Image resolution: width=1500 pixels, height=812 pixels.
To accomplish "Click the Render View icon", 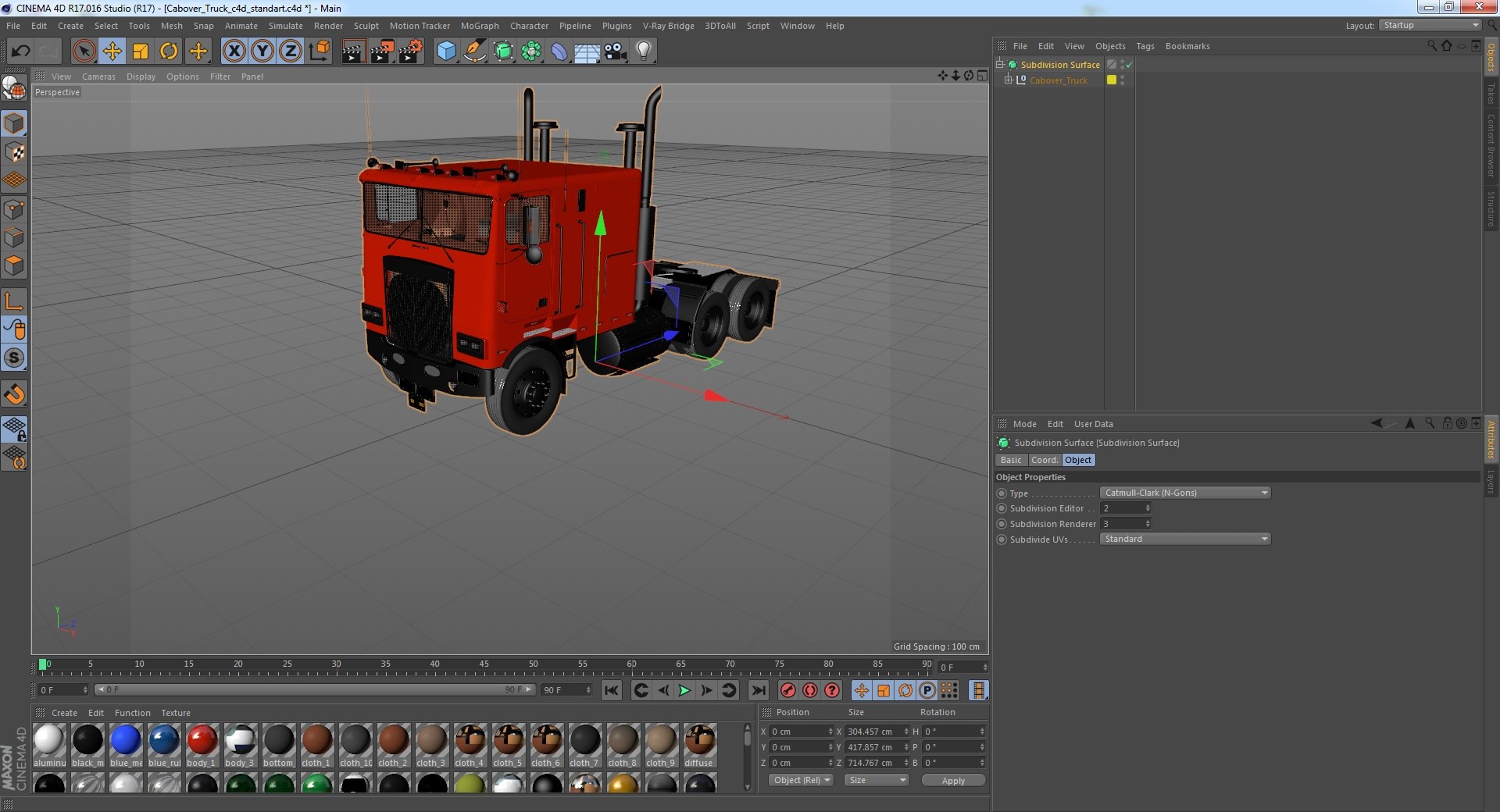I will point(353,52).
